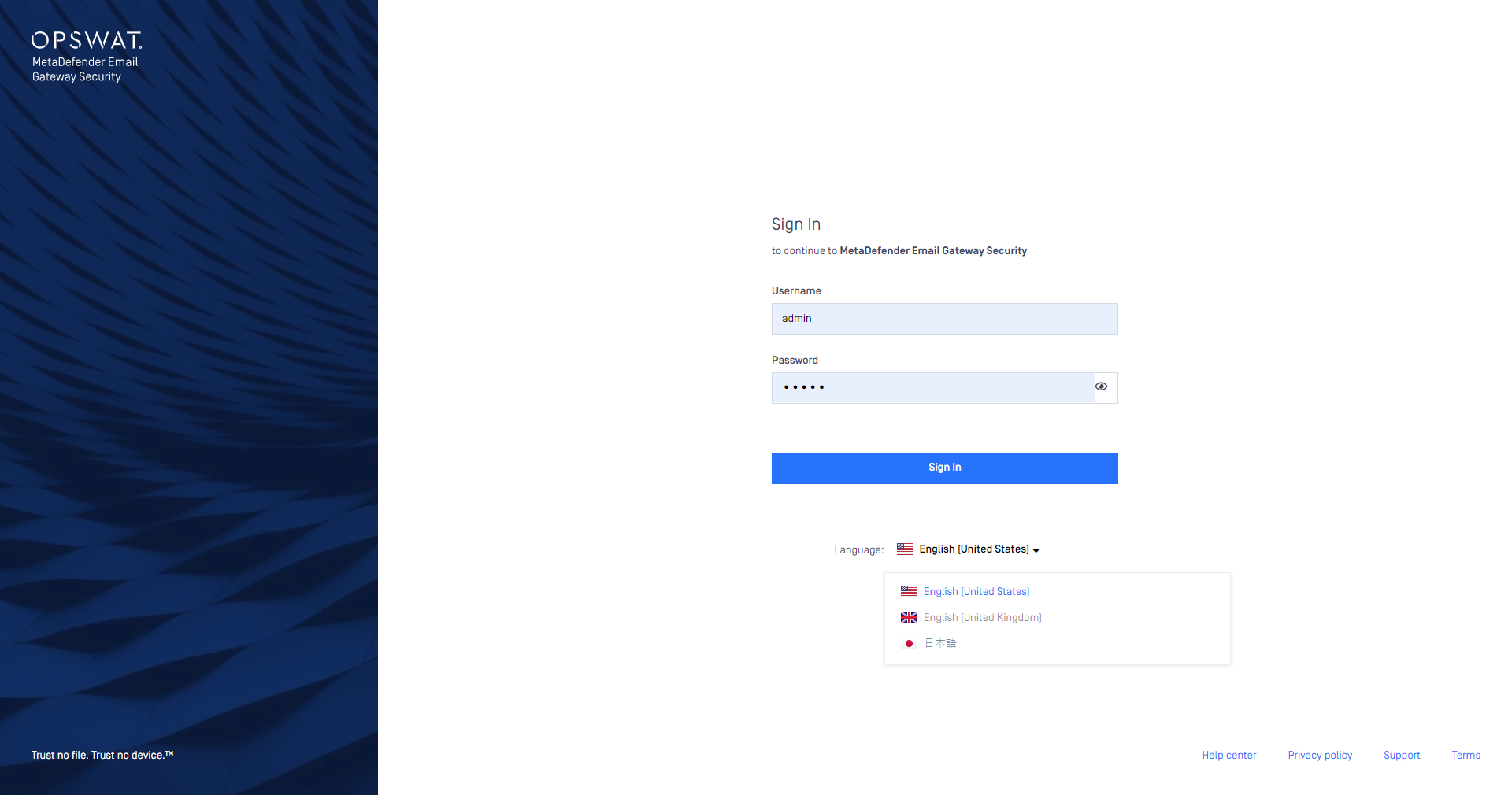Click US flag icon in dropdown list
Viewport: 1512px width, 795px height.
click(x=909, y=592)
